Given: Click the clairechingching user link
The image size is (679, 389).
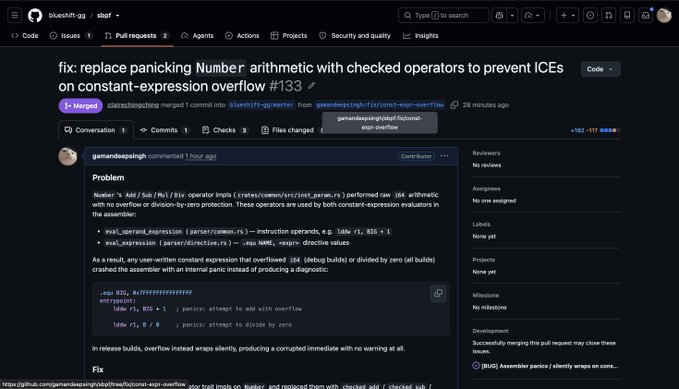Looking at the screenshot, I should 133,105.
